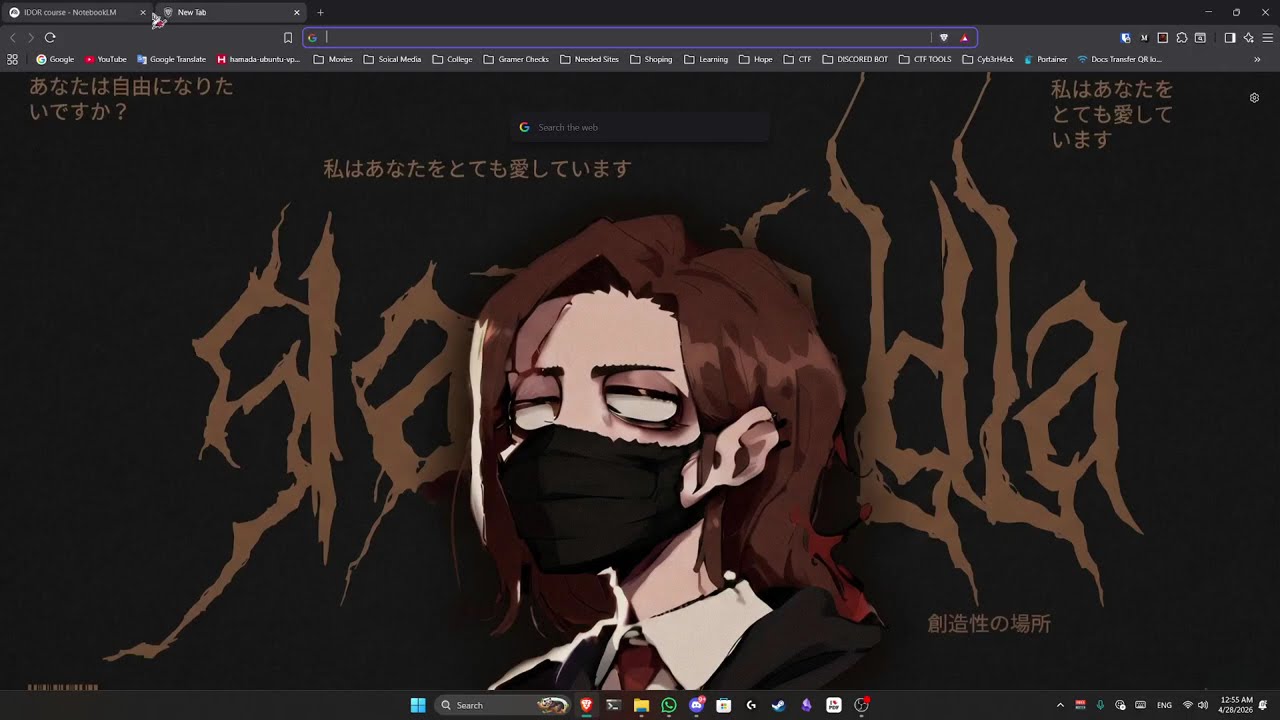Open Leo AI assistant icon
Image resolution: width=1280 pixels, height=720 pixels.
(x=1249, y=38)
